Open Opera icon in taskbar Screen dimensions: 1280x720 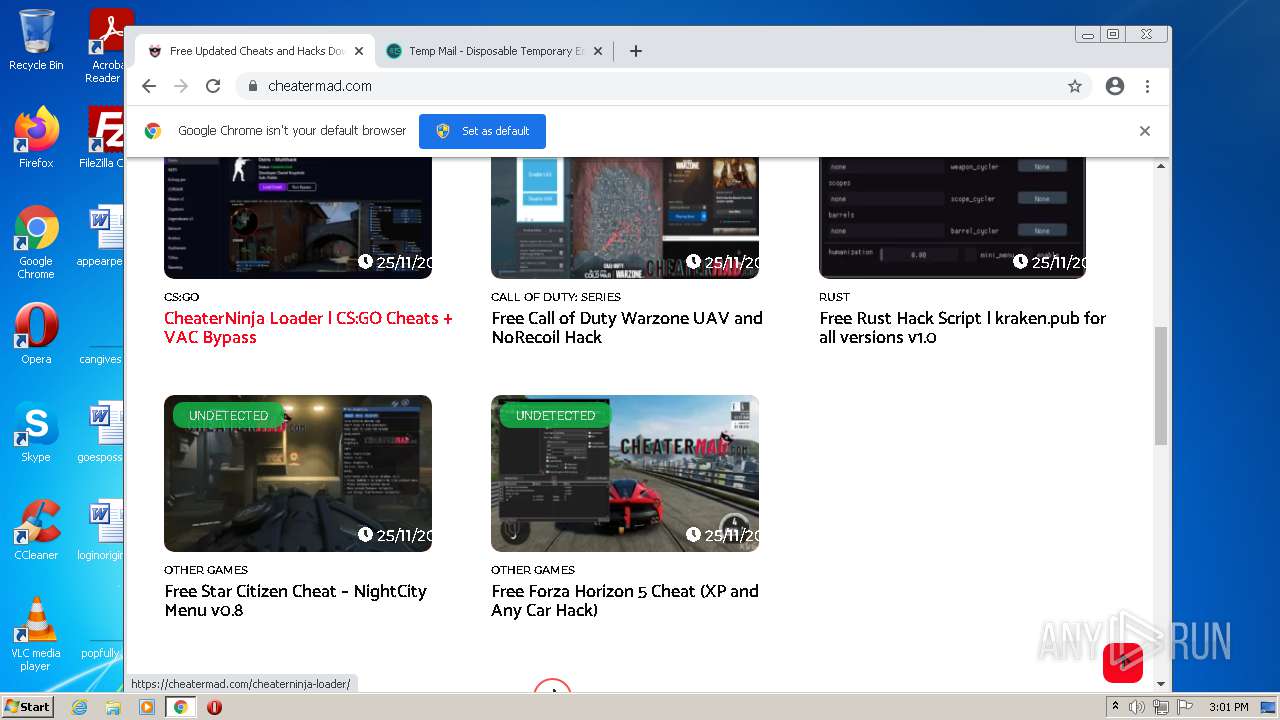coord(214,707)
